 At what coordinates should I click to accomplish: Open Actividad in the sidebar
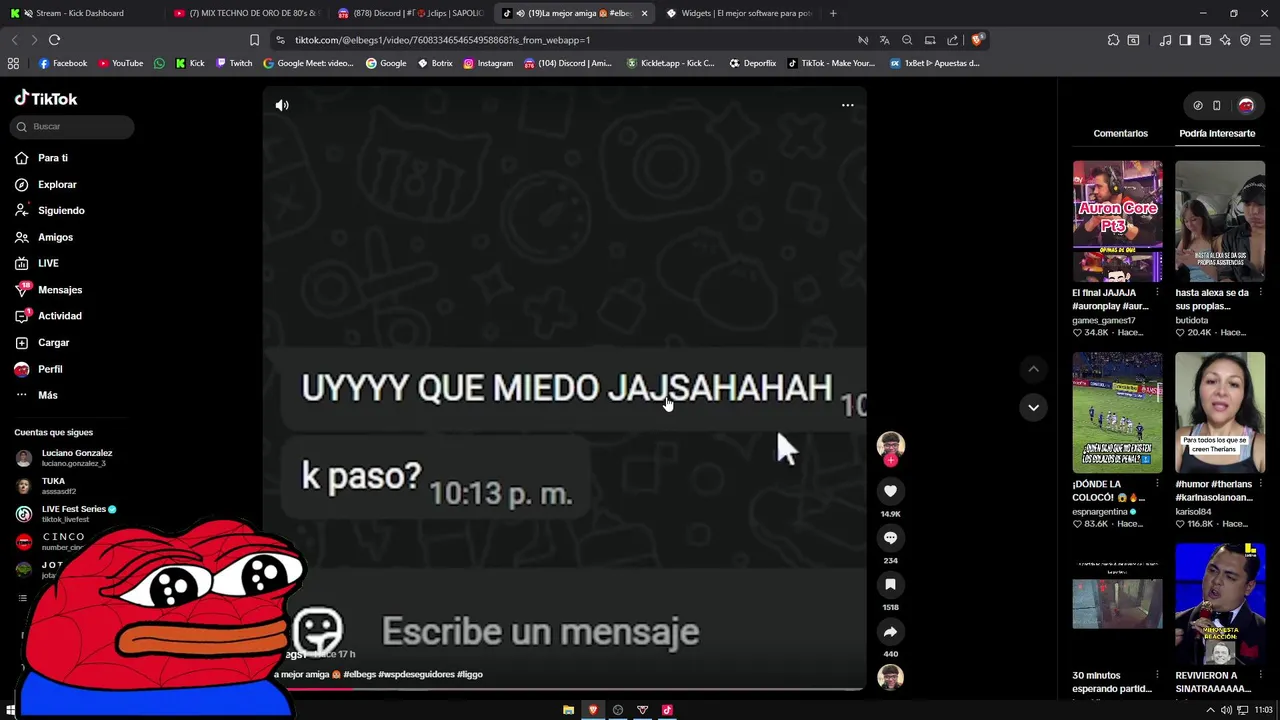(x=48, y=316)
